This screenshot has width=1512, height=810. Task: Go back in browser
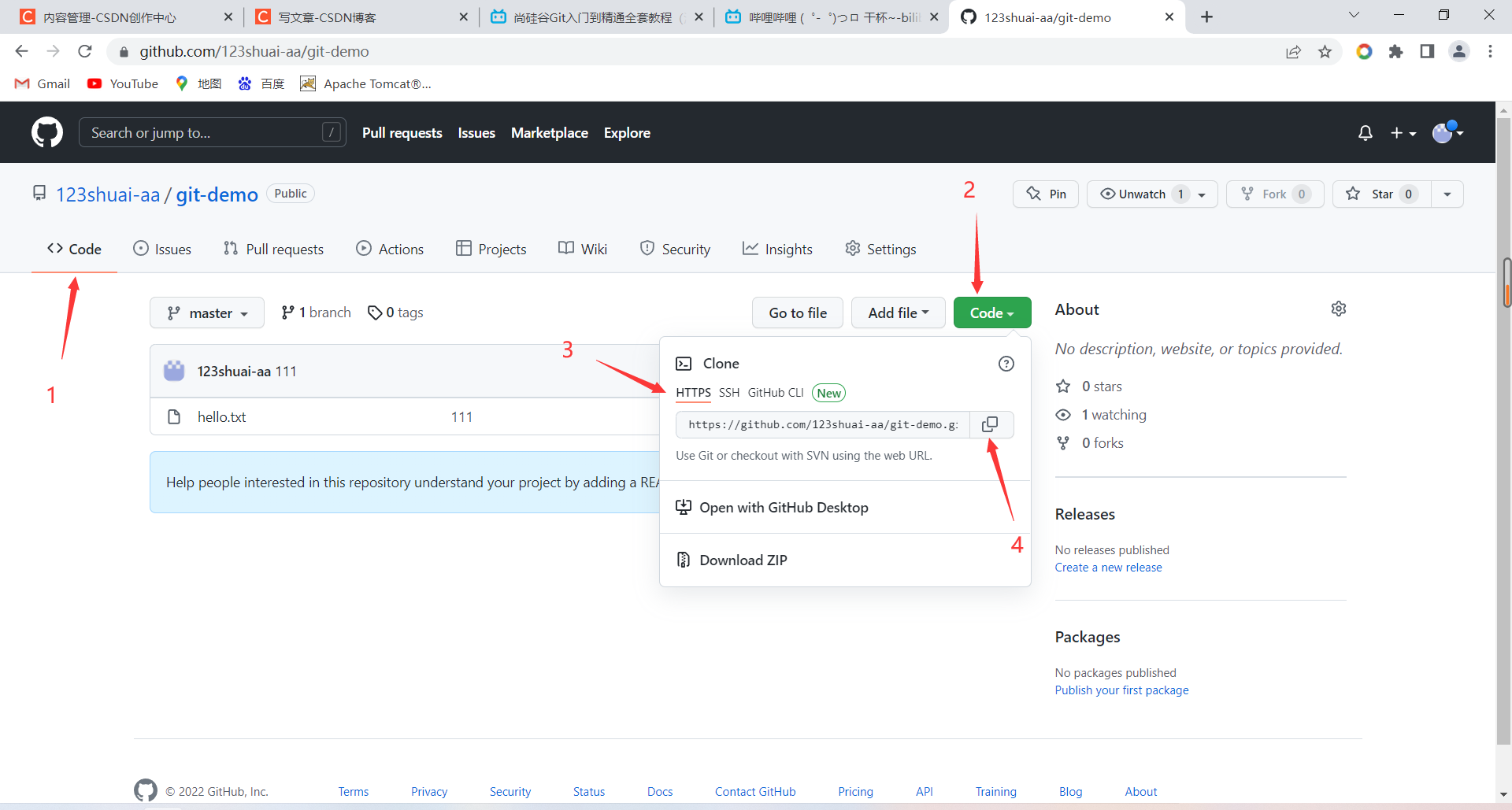coord(21,51)
